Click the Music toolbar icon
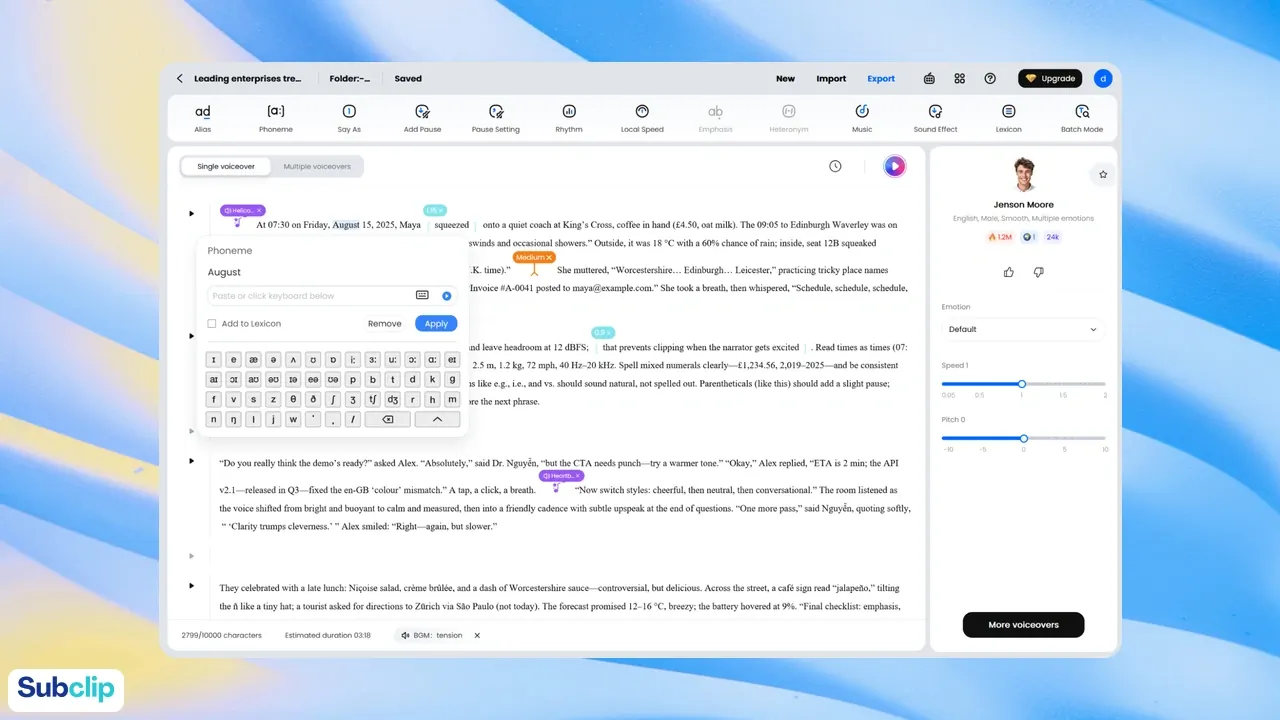The image size is (1280, 720). point(862,118)
